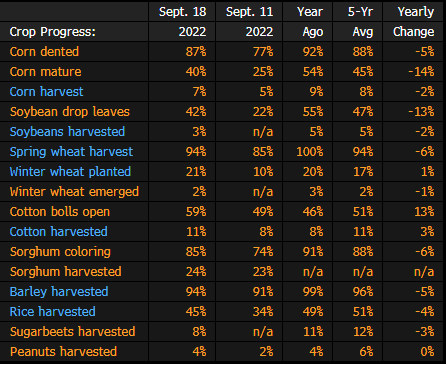The width and height of the screenshot is (447, 365).
Task: Click the Sugarbeets harvested row label
Action: pos(73,332)
